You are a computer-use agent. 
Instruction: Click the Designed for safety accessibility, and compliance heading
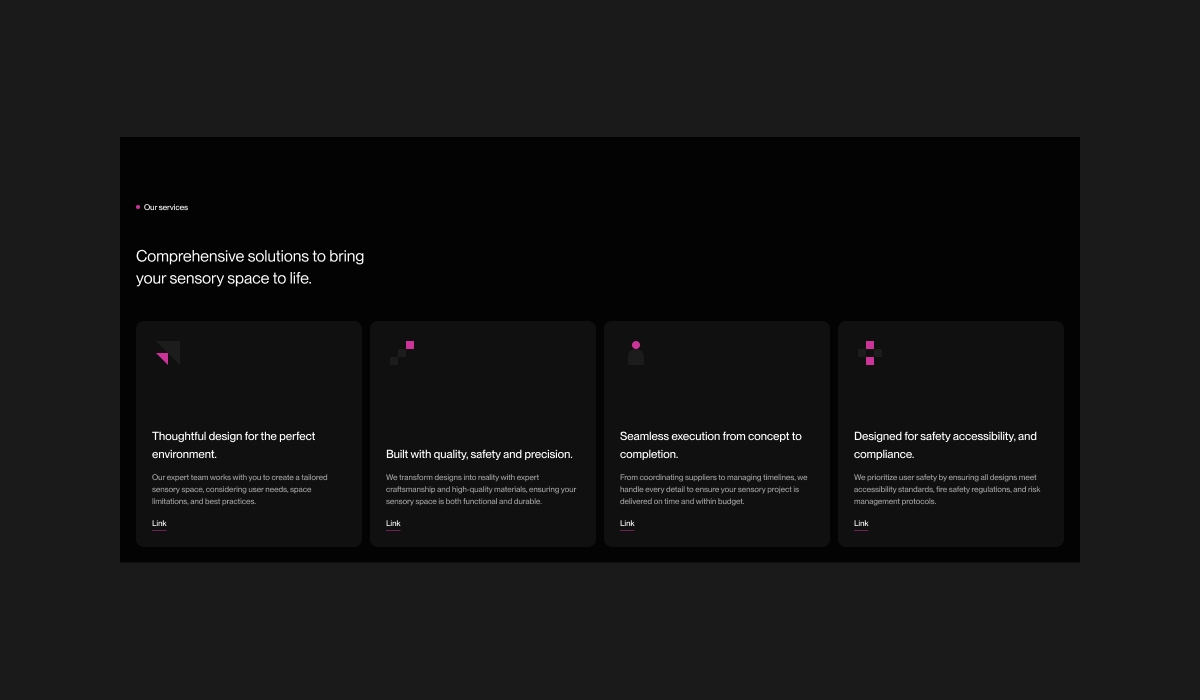[945, 445]
